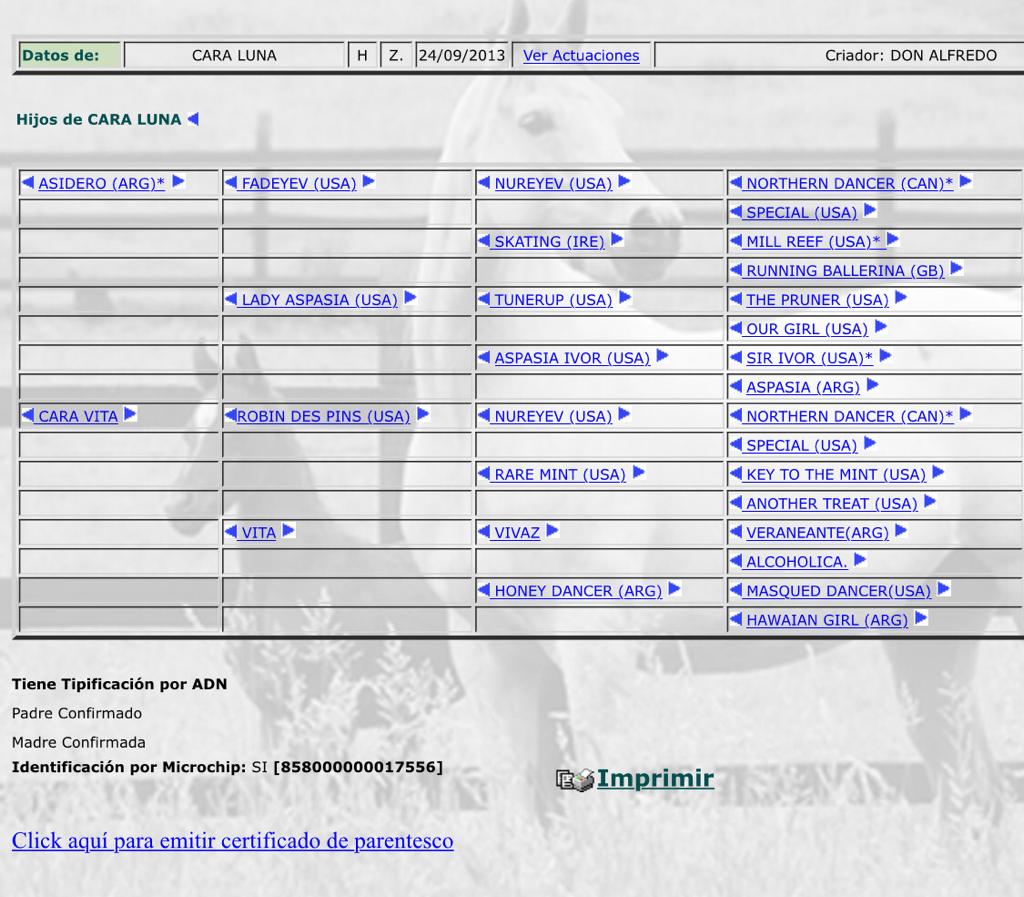Click link to emit certificado de parentesco
The width and height of the screenshot is (1024, 897).
pyautogui.click(x=232, y=840)
